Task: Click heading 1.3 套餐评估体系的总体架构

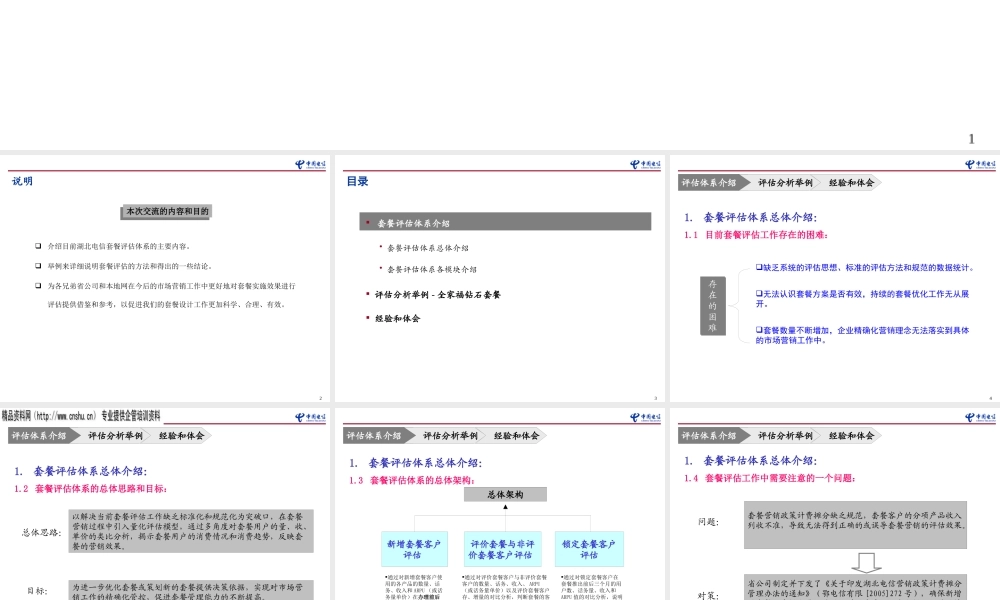Action: (x=412, y=480)
